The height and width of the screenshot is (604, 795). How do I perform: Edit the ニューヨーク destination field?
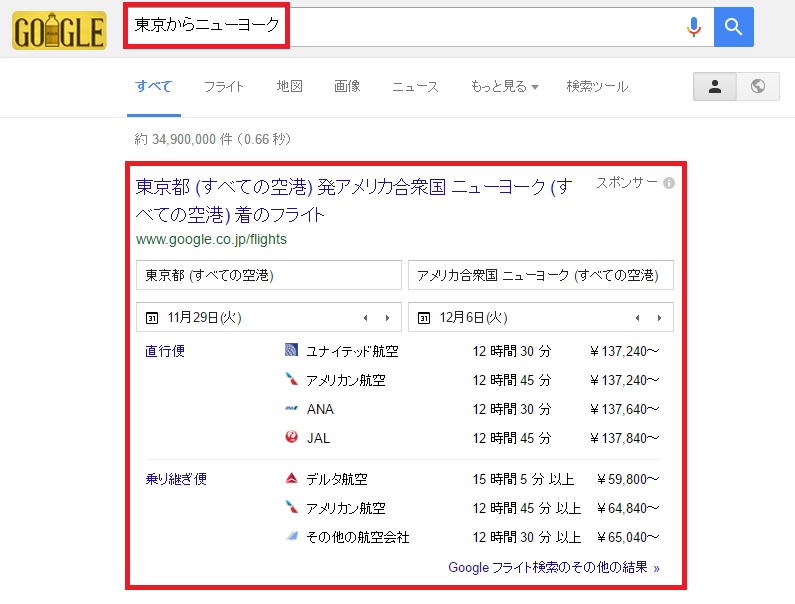pos(541,275)
